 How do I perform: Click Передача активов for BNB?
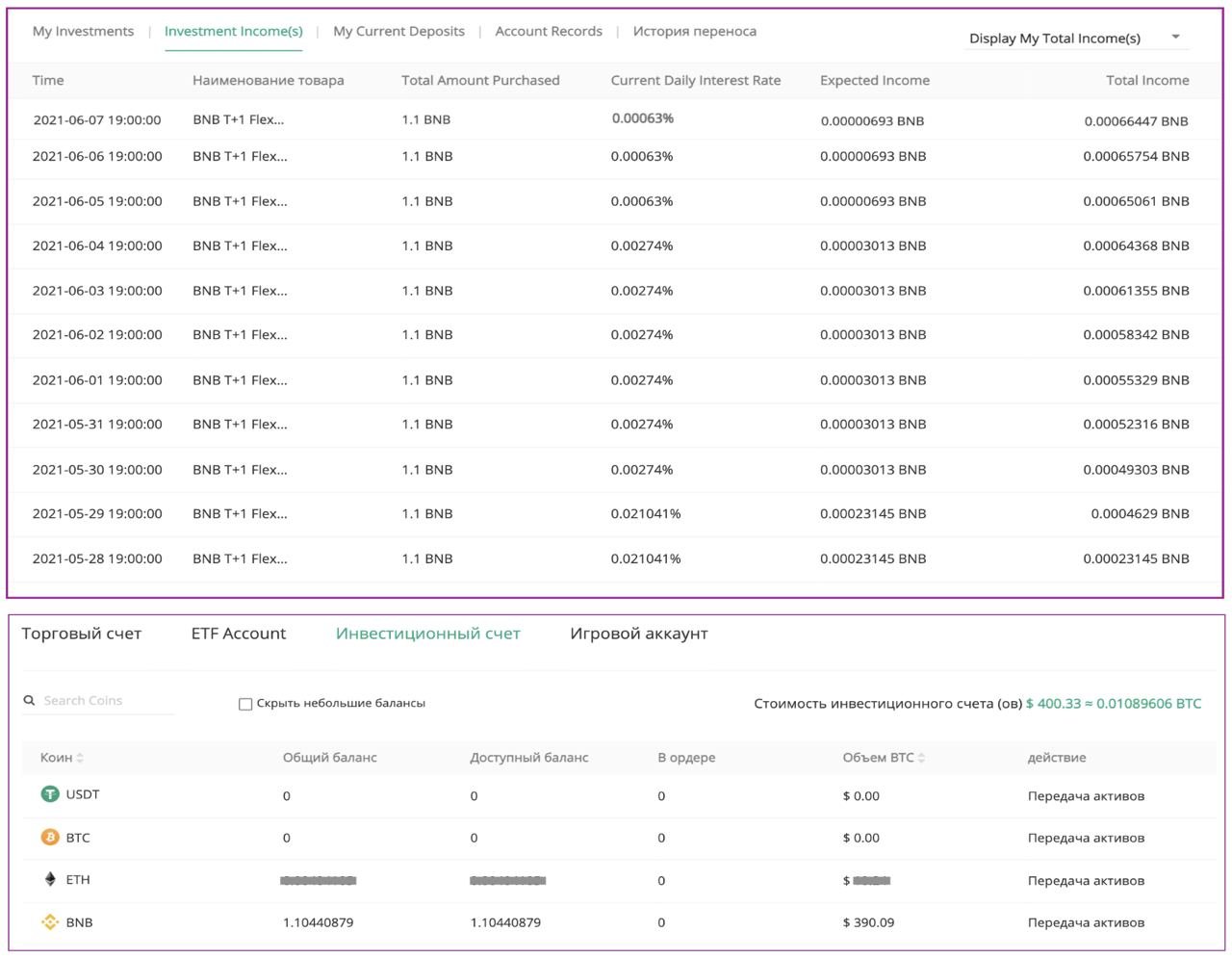tap(1086, 922)
